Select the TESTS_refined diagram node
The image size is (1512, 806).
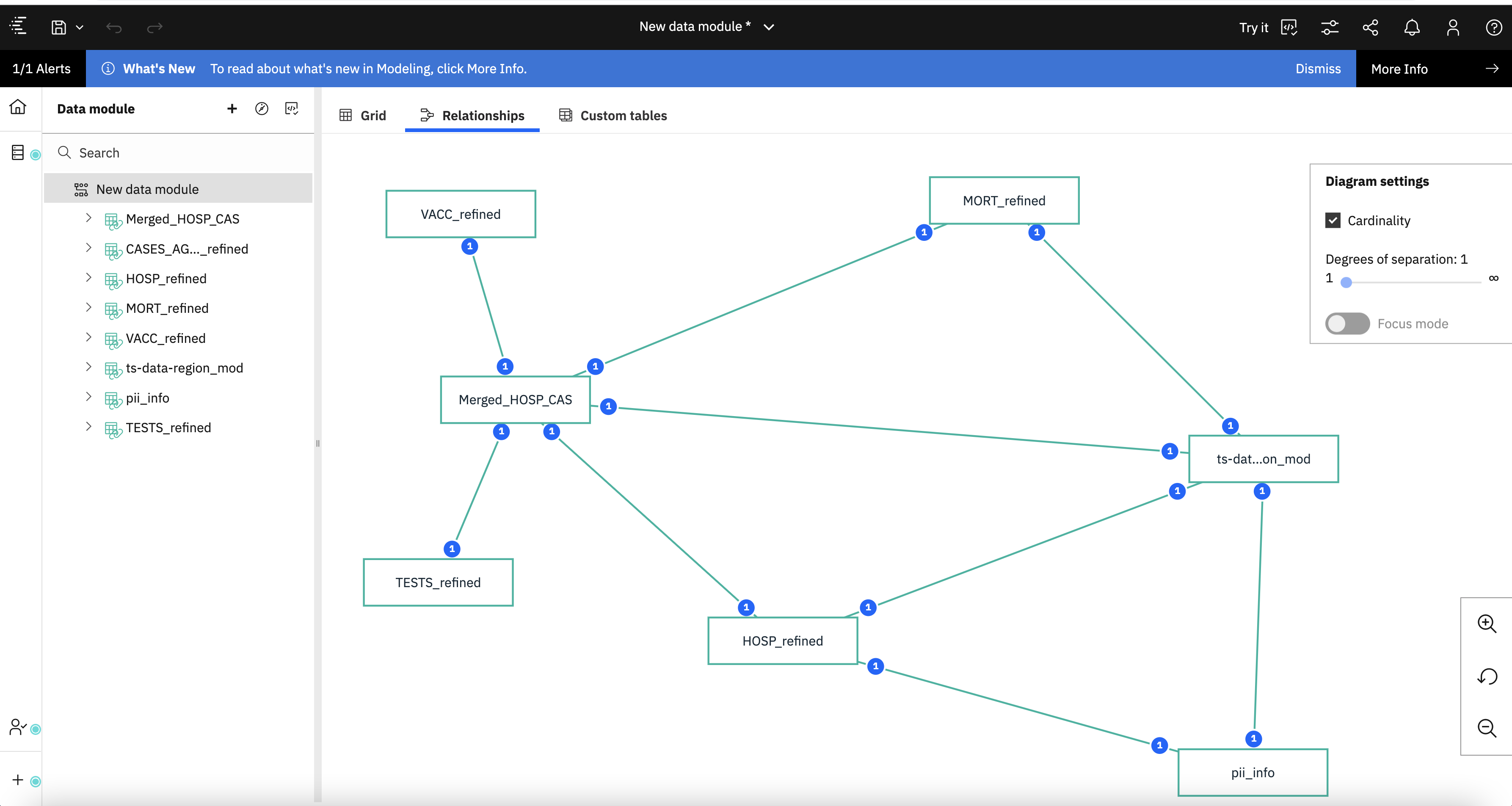point(438,582)
